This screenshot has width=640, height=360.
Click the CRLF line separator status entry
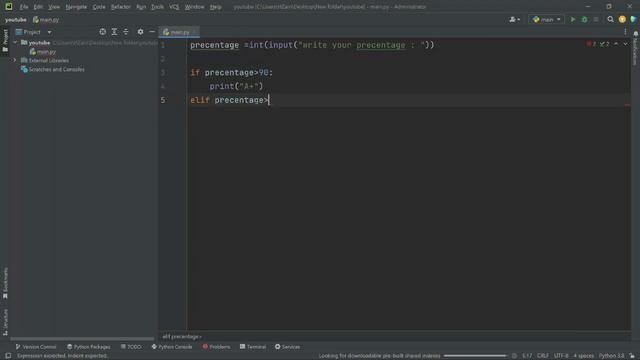click(x=543, y=356)
